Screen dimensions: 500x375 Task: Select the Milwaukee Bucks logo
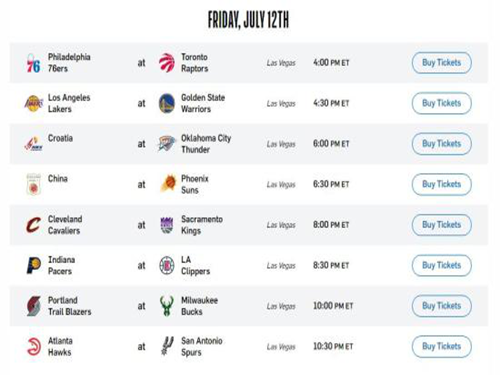(166, 306)
